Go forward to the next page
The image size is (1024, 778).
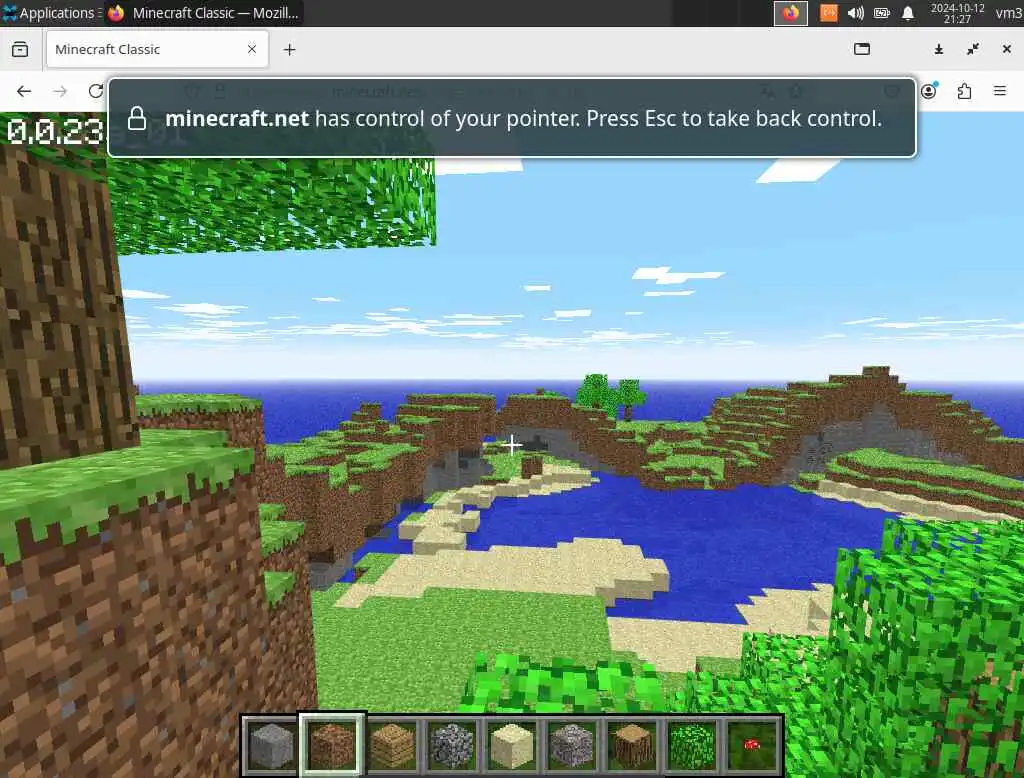point(60,91)
